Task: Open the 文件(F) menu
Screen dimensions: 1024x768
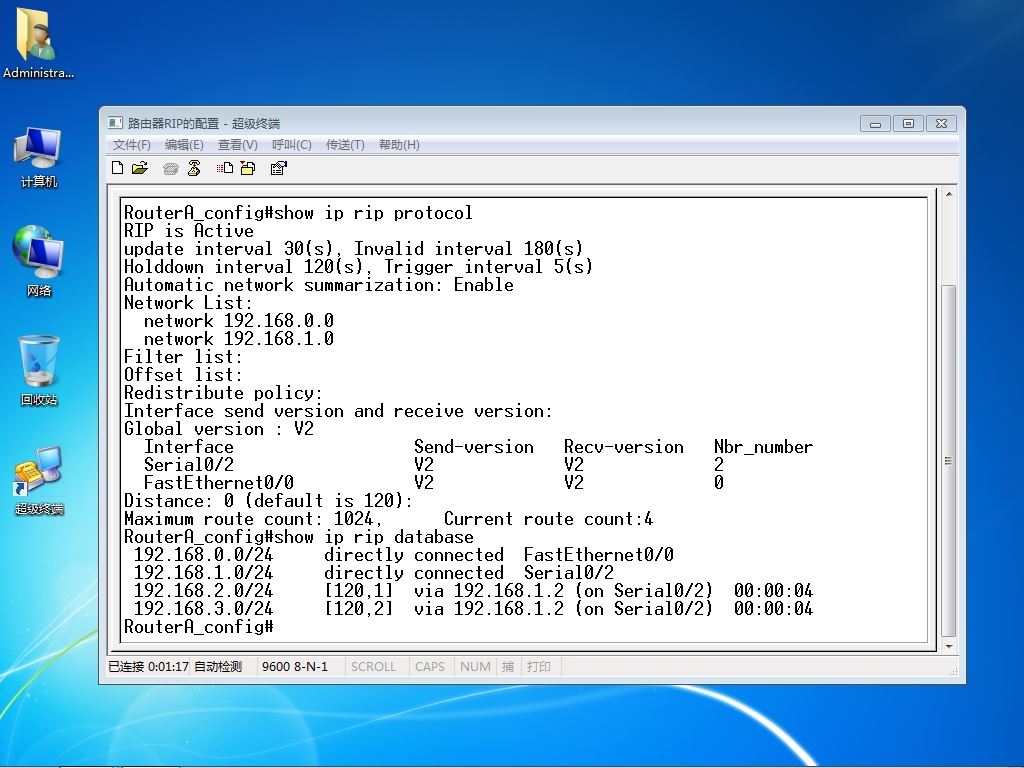Action: pos(131,144)
